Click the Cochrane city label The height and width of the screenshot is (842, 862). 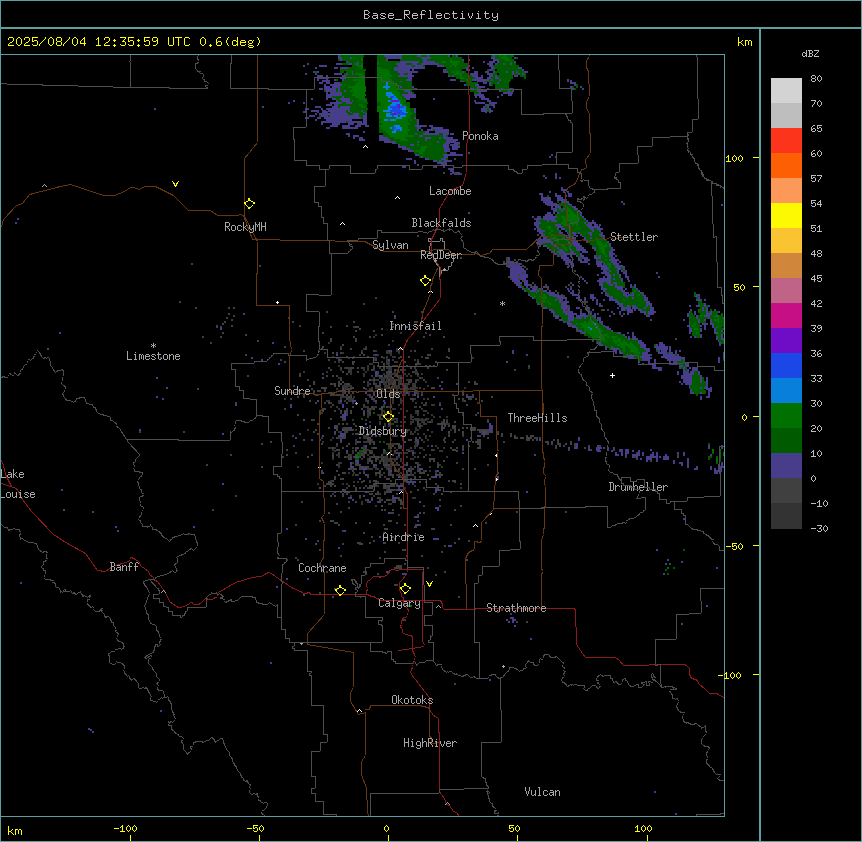coord(322,568)
